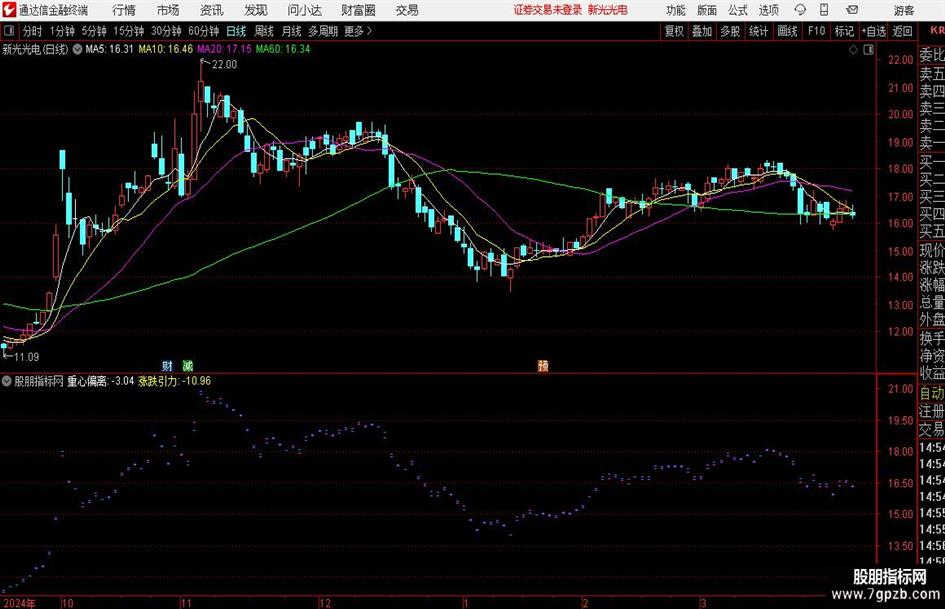The height and width of the screenshot is (609, 945).
Task: Open the 多周期 multi-period view
Action: 323,31
